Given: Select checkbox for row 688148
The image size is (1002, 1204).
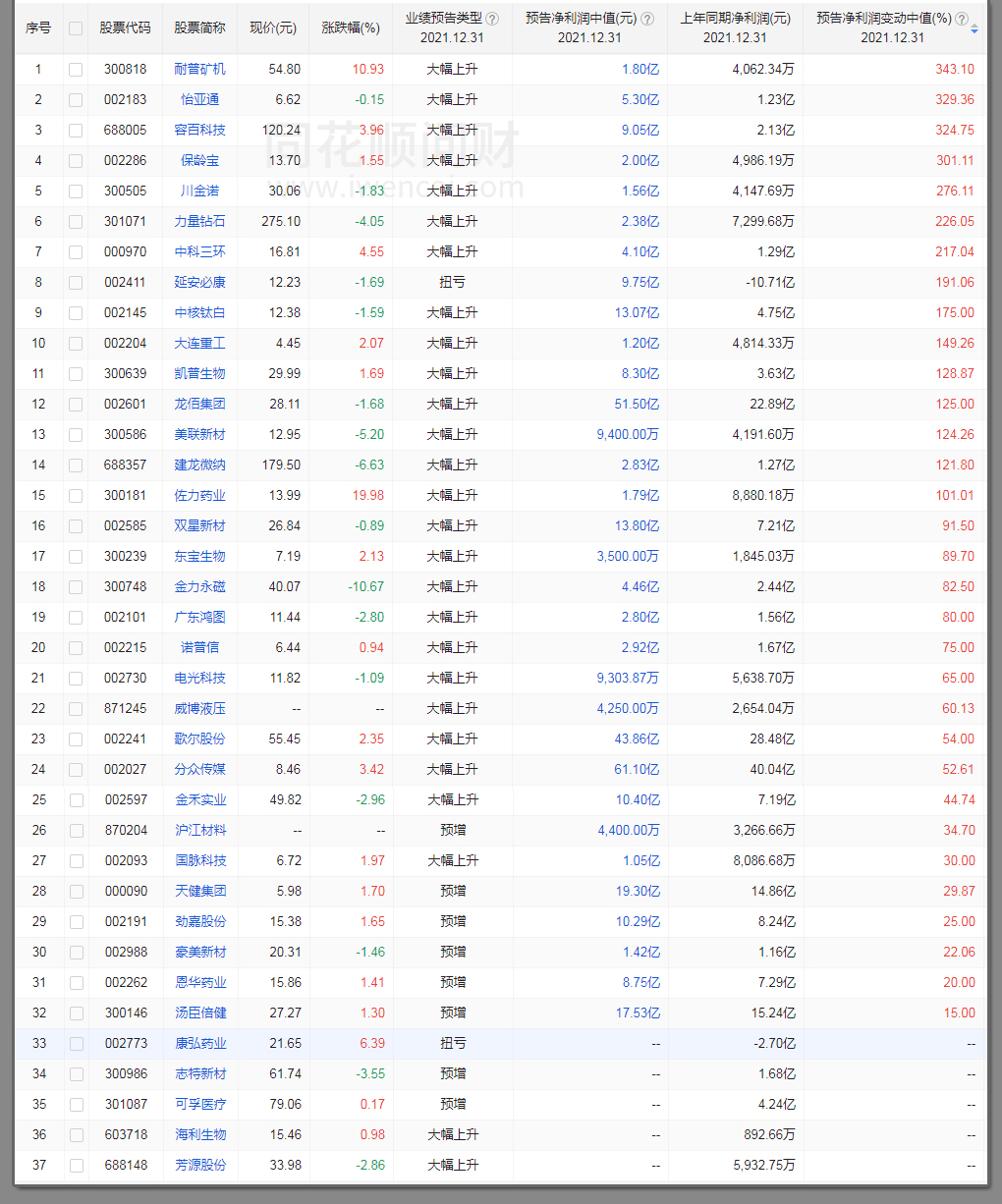Looking at the screenshot, I should (76, 1166).
